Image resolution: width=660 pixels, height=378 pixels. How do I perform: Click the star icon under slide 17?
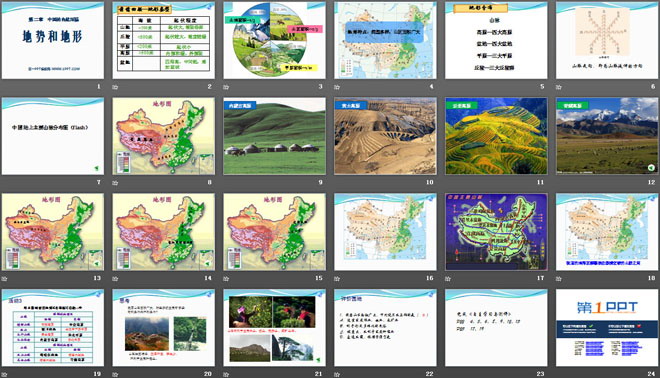(448, 279)
